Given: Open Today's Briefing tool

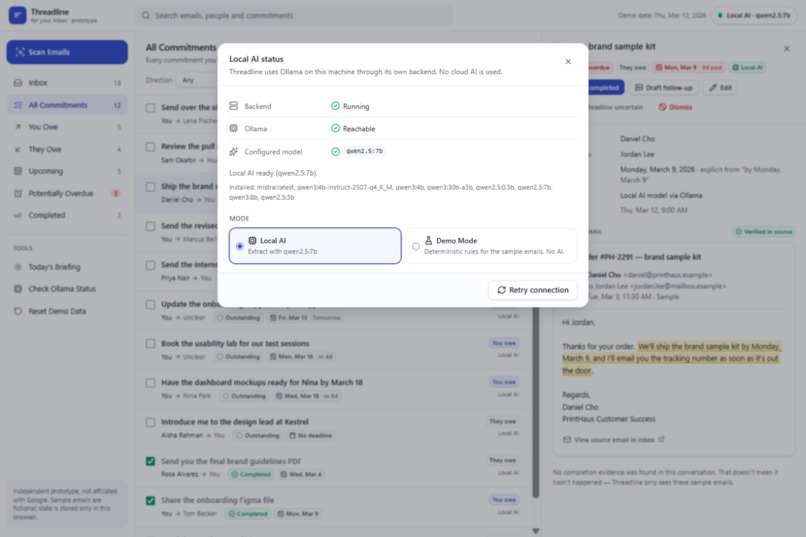Looking at the screenshot, I should pyautogui.click(x=67, y=267).
